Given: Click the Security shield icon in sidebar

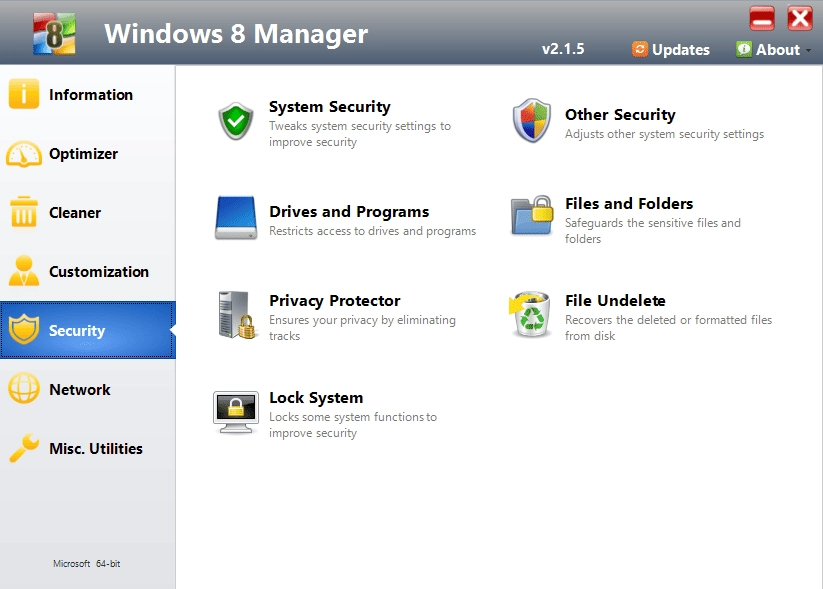Looking at the screenshot, I should click(x=24, y=330).
